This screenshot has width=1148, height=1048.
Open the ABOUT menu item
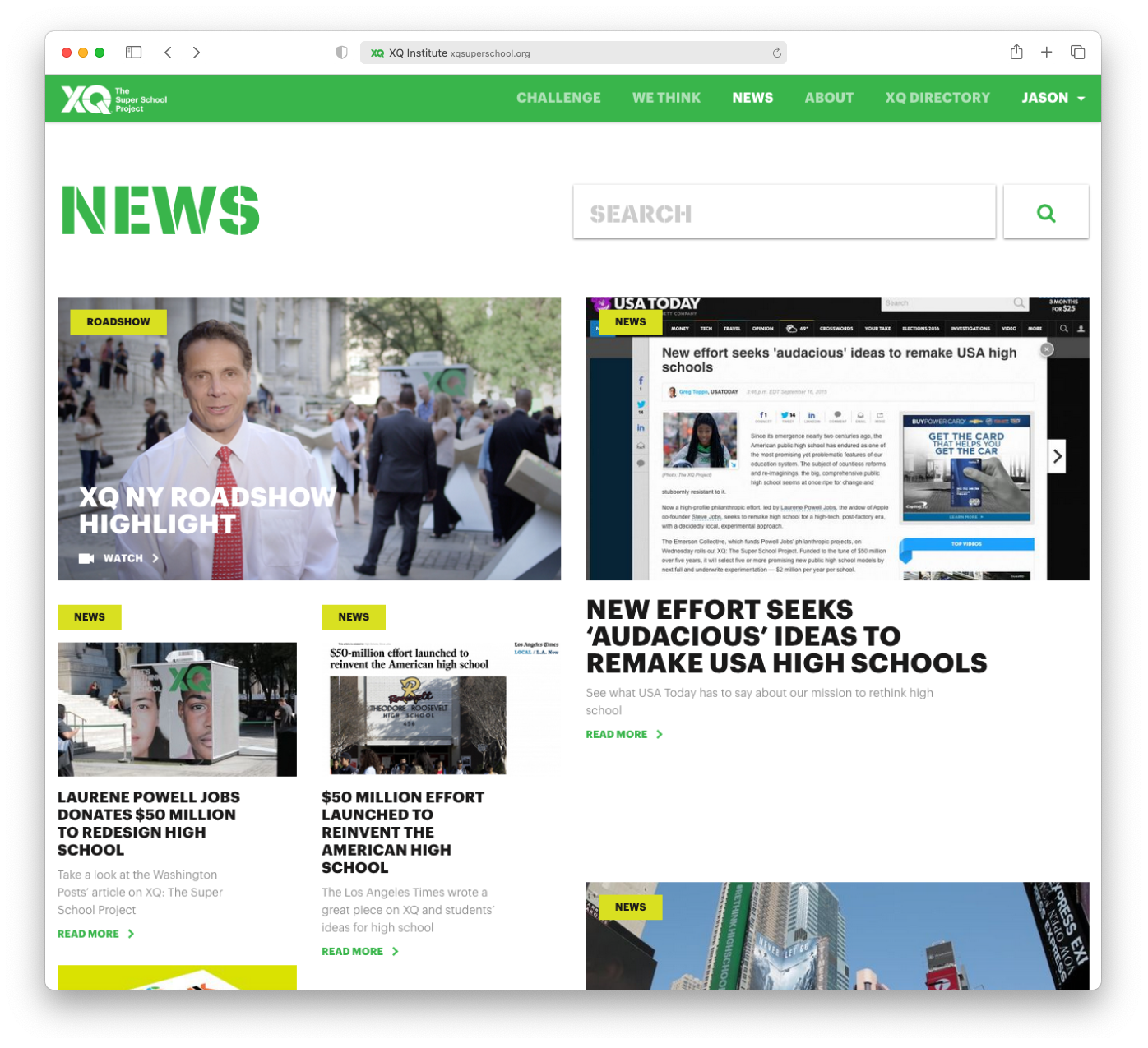pos(829,98)
